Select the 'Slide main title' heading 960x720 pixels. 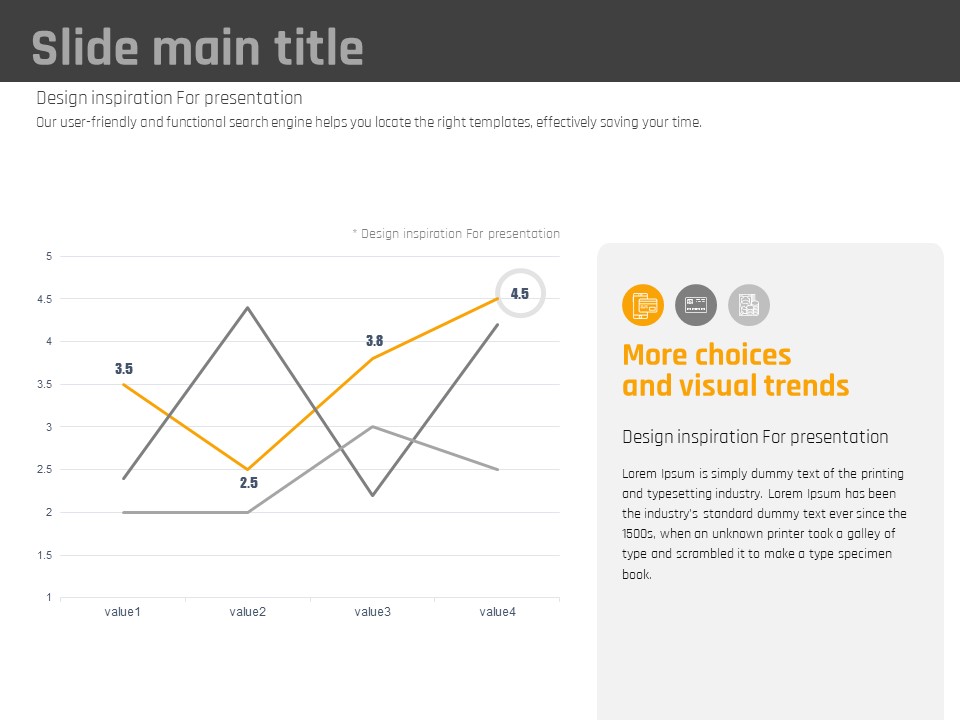click(x=197, y=48)
